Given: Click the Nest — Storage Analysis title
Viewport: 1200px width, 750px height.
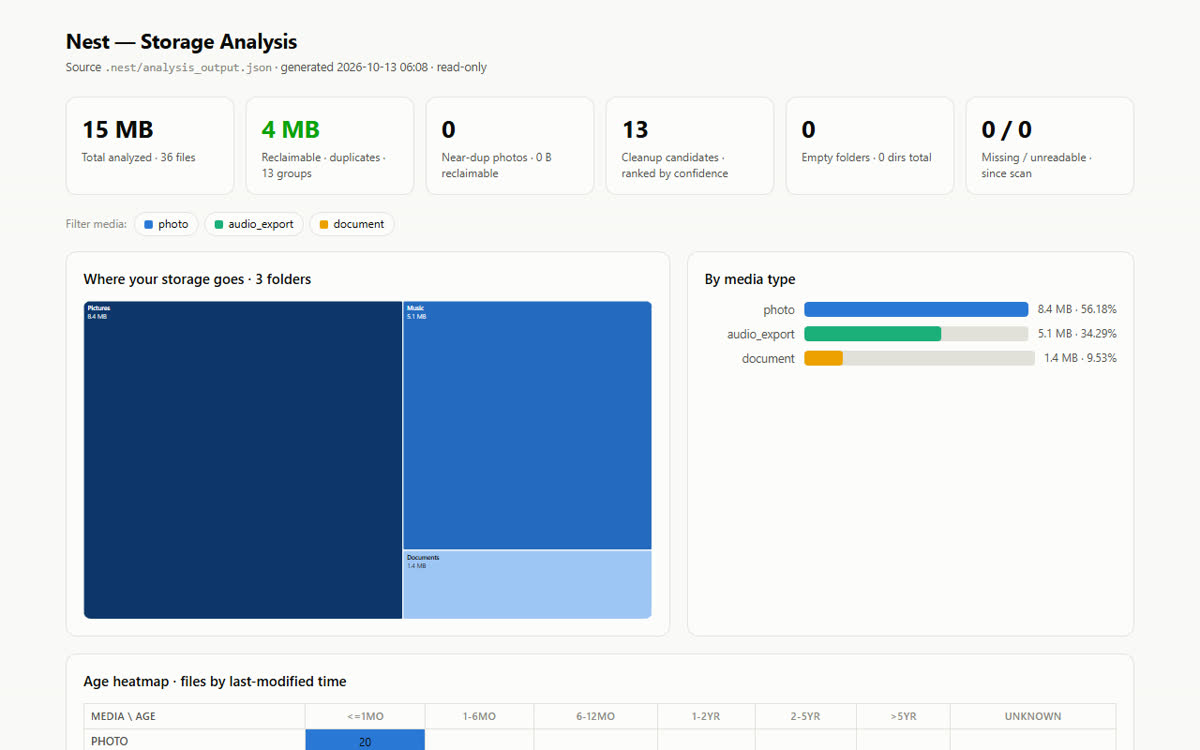Looking at the screenshot, I should (181, 42).
